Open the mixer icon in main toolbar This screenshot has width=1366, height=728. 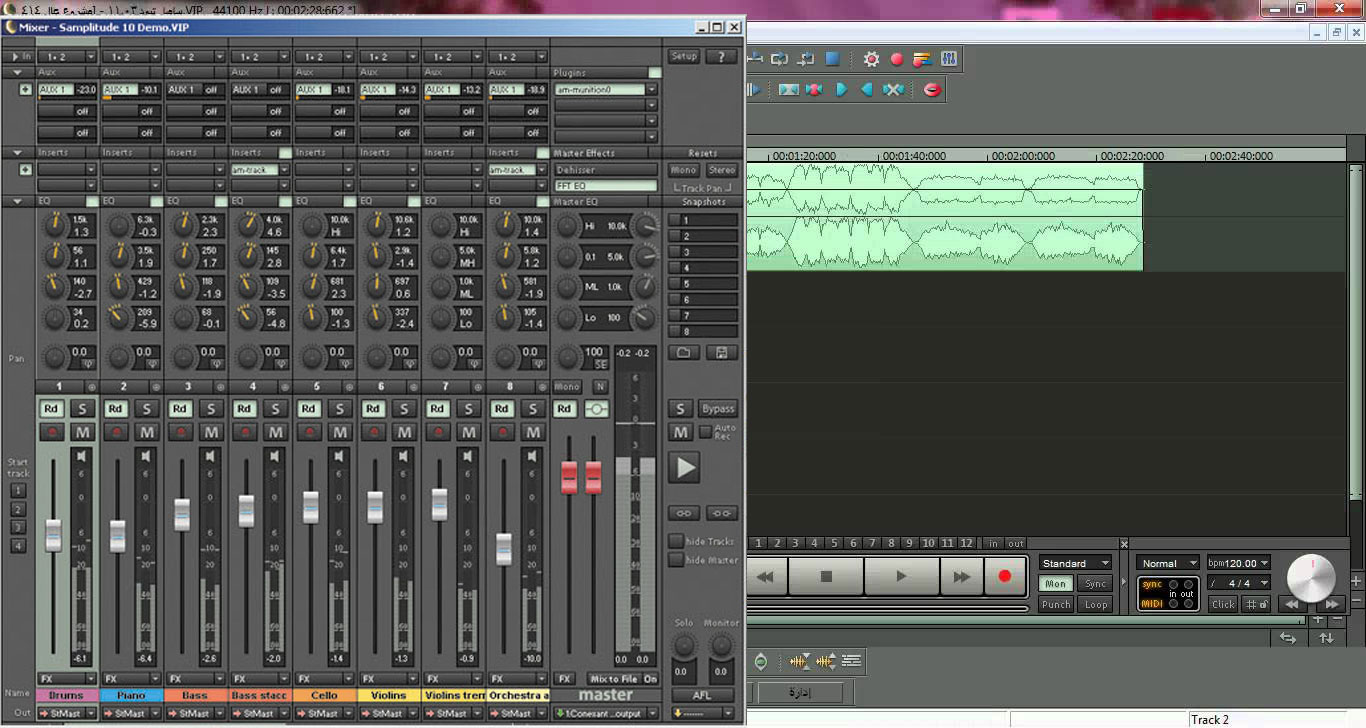949,59
